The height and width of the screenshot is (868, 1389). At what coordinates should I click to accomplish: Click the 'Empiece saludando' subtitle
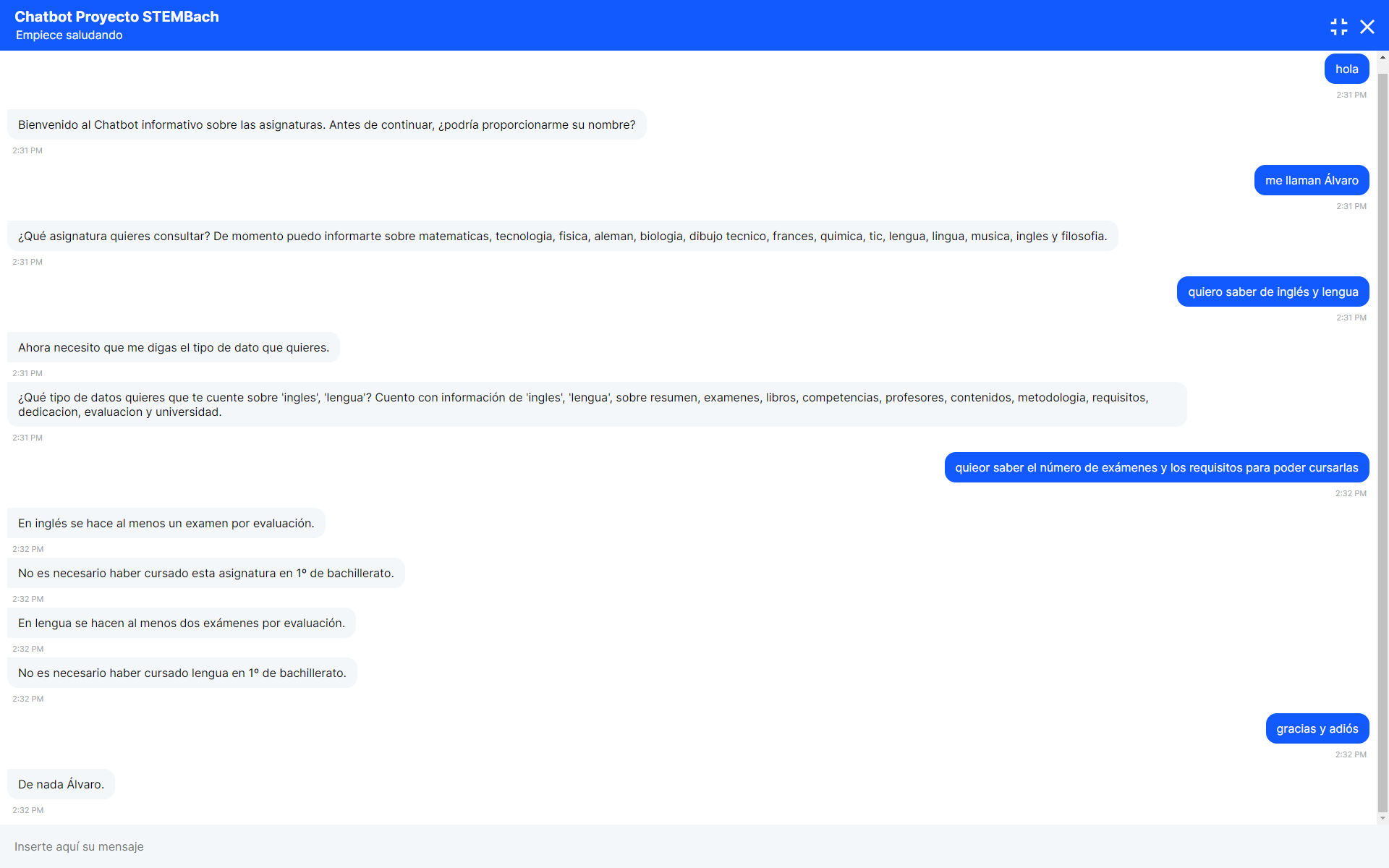click(x=69, y=35)
